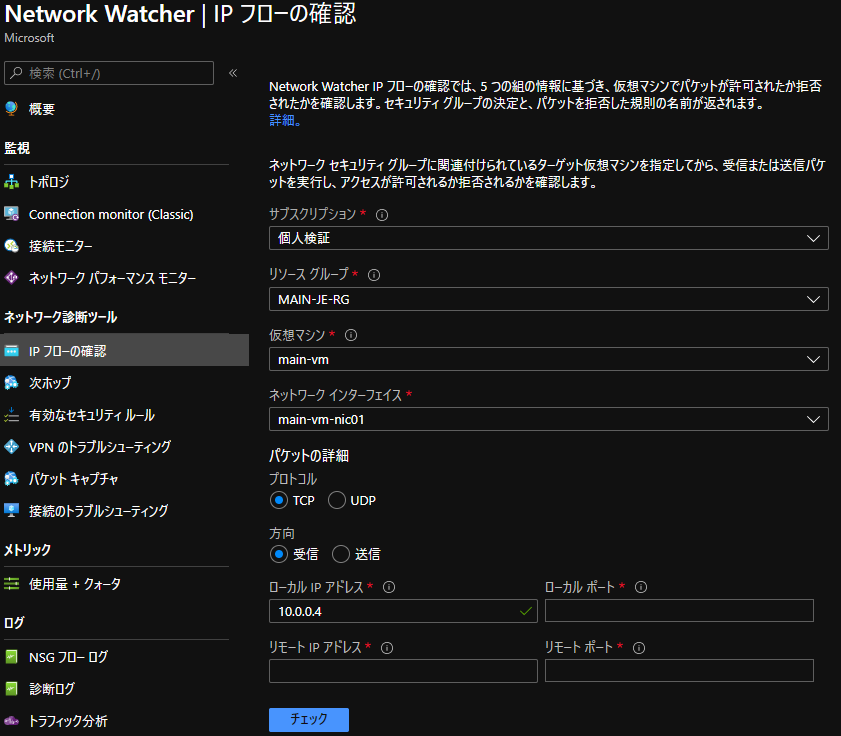Open トラフィック分析 page

(x=68, y=720)
